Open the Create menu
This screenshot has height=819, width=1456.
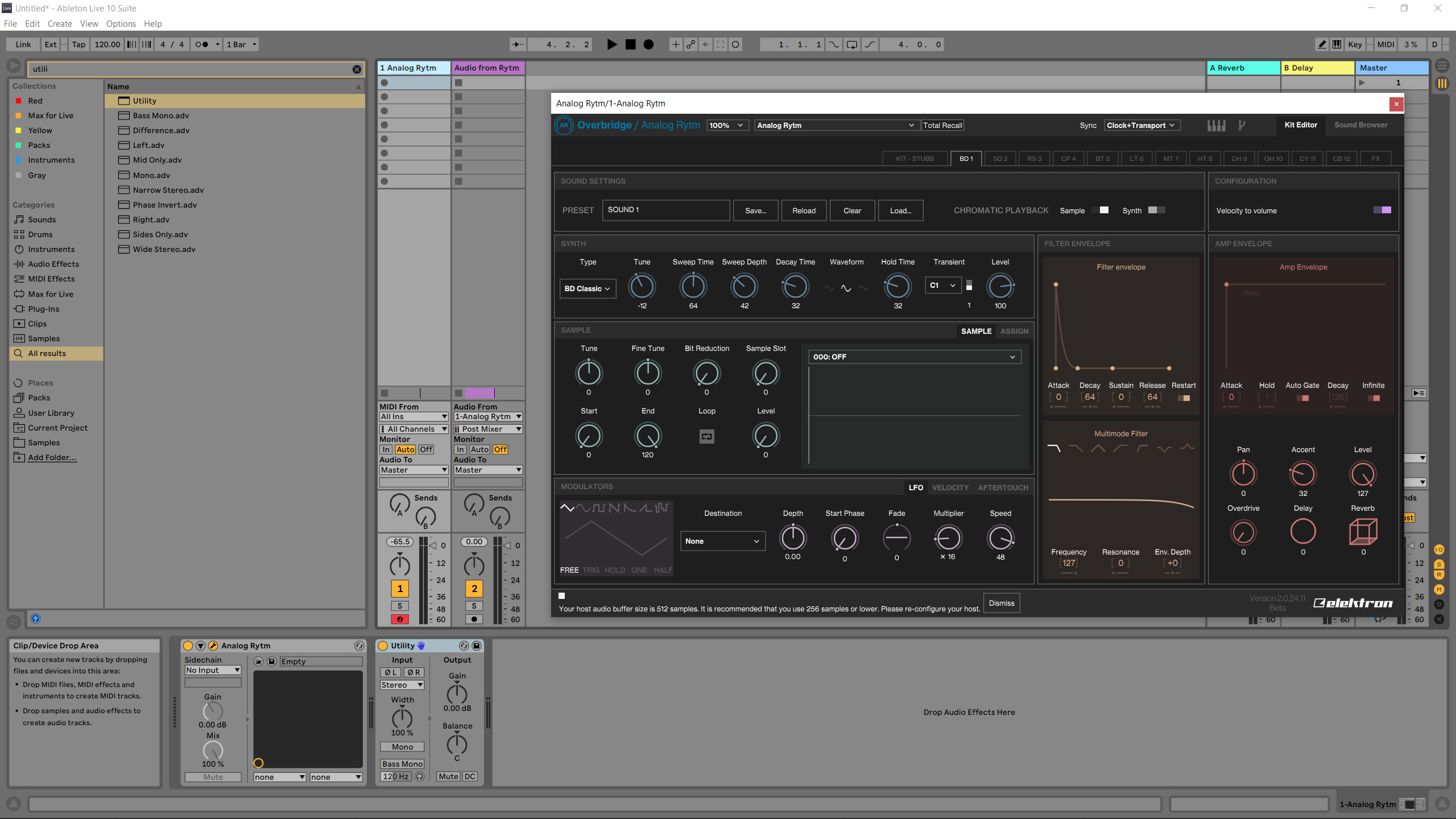[60, 24]
